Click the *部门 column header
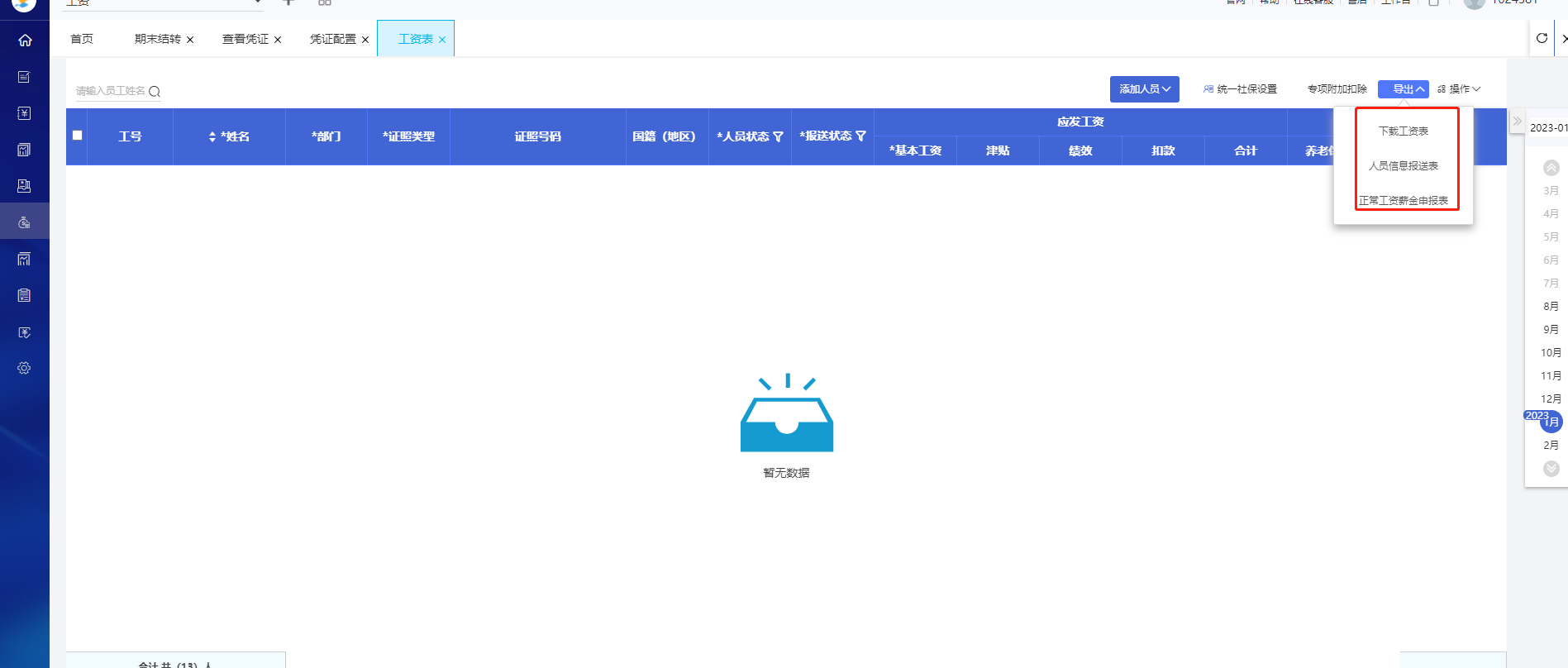This screenshot has height=668, width=1568. click(x=326, y=136)
